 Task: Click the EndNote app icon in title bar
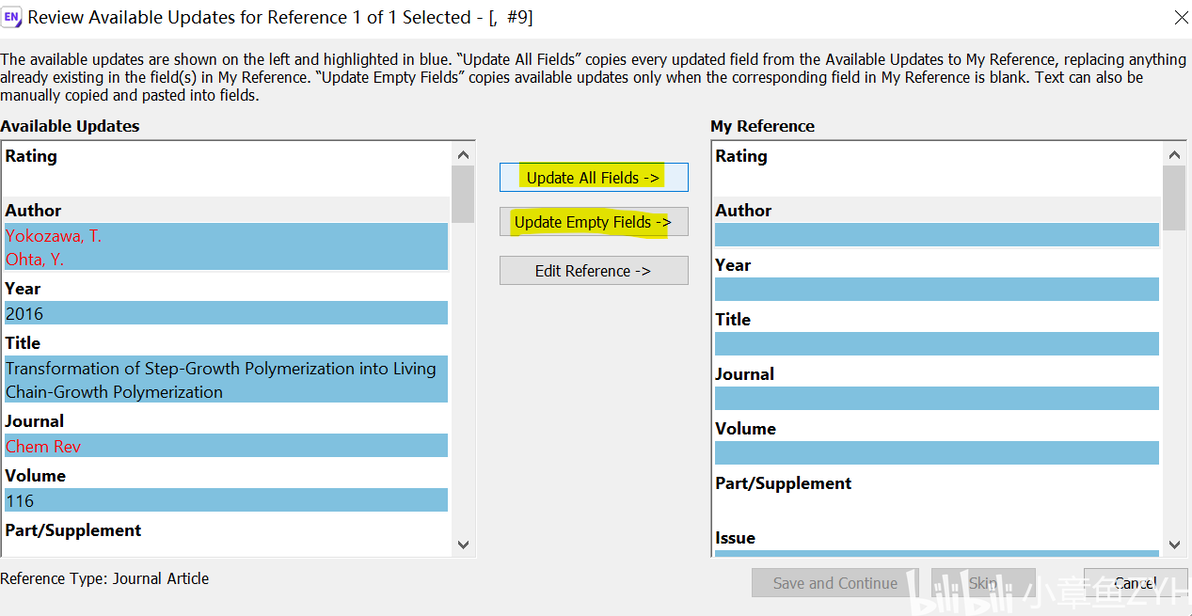[x=13, y=17]
